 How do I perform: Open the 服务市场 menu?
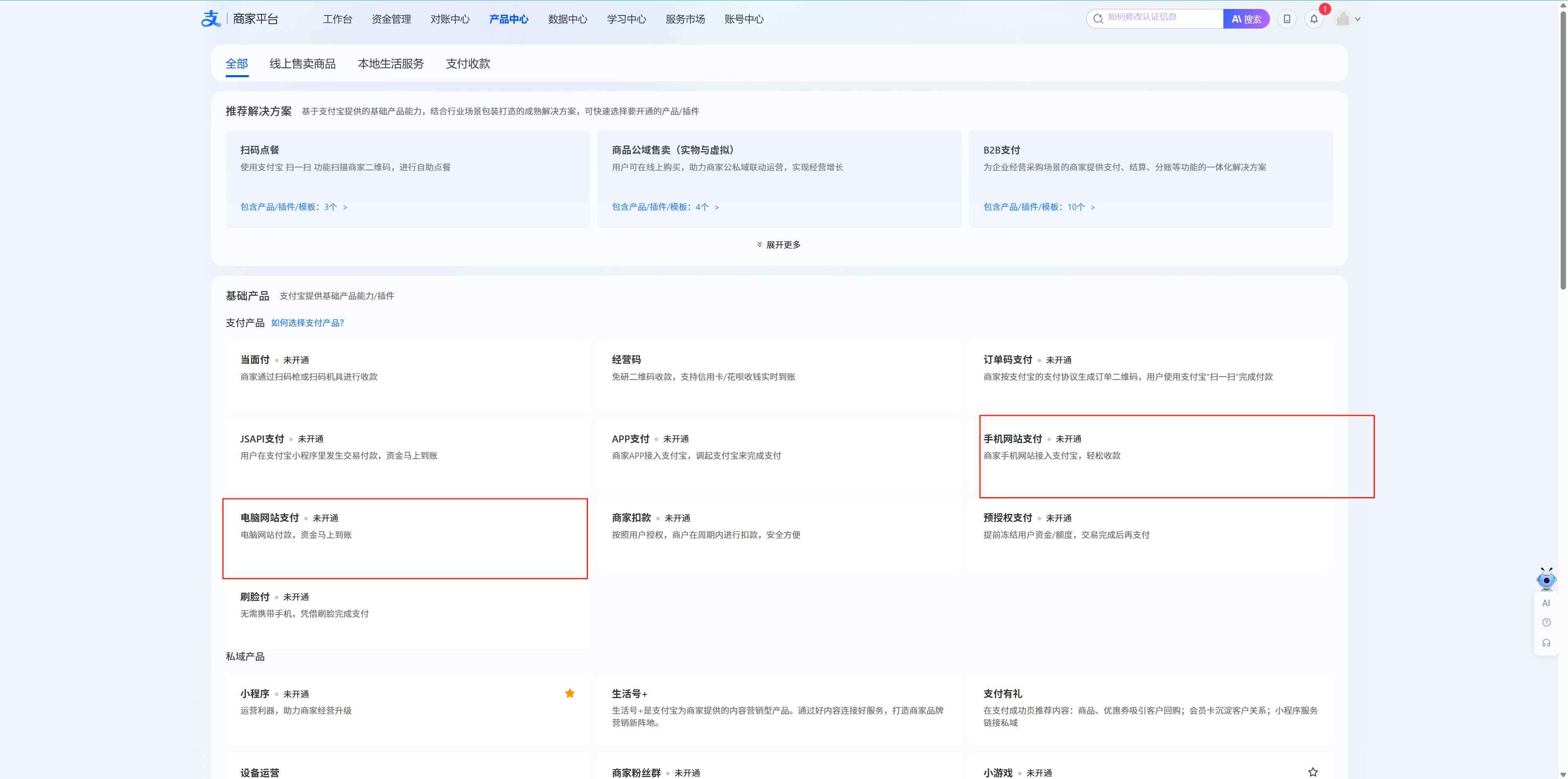click(x=685, y=19)
